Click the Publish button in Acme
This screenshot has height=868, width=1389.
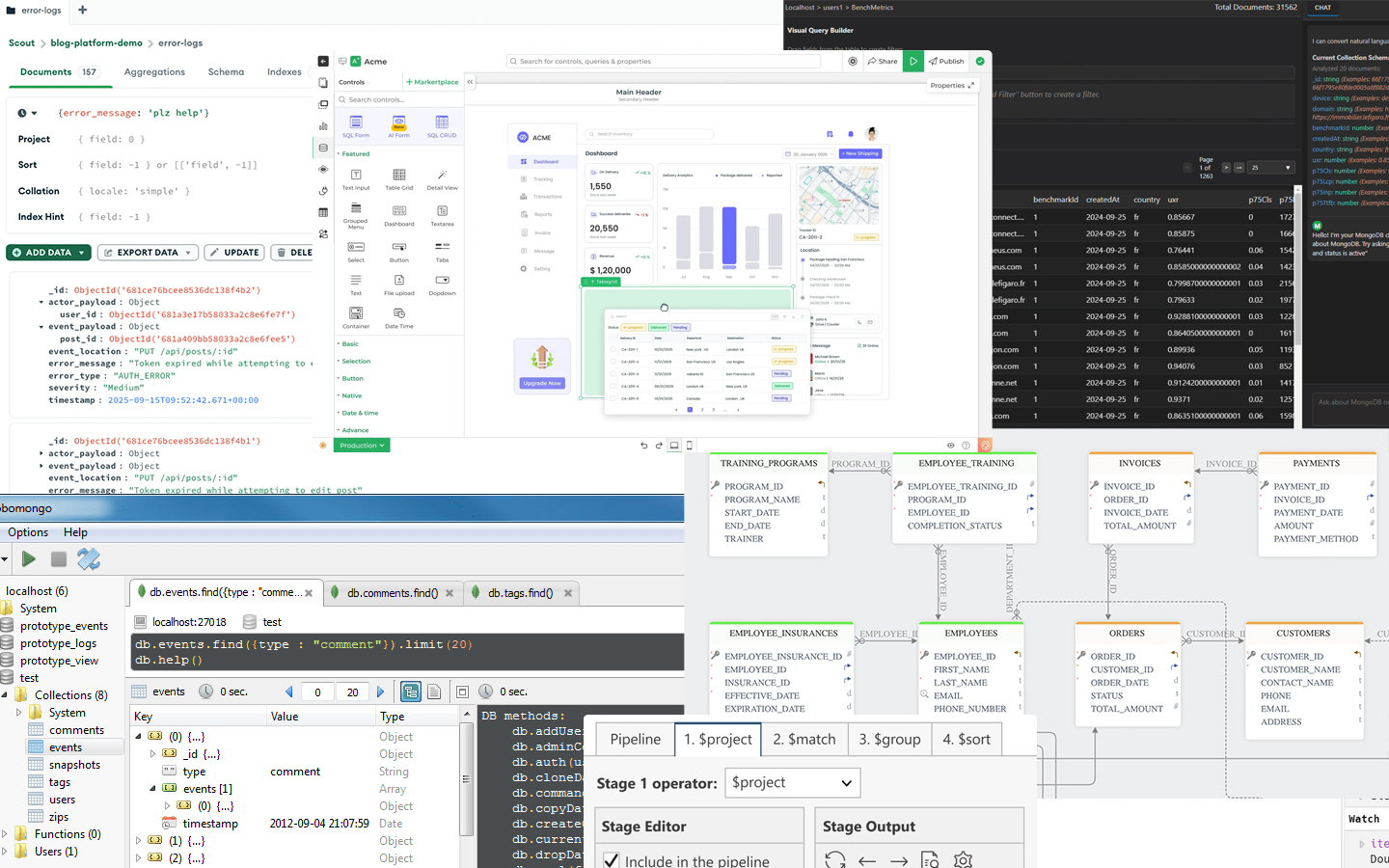click(946, 61)
